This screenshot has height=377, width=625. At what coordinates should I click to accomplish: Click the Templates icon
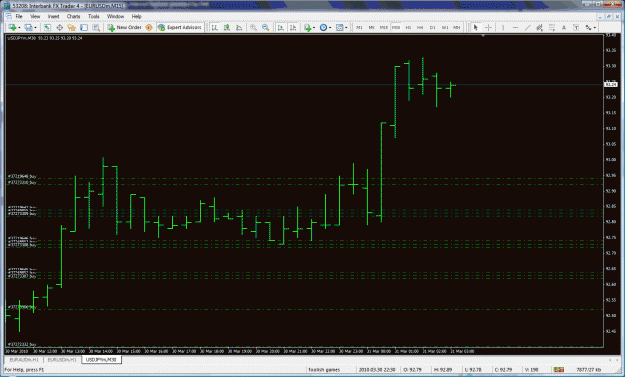point(340,27)
